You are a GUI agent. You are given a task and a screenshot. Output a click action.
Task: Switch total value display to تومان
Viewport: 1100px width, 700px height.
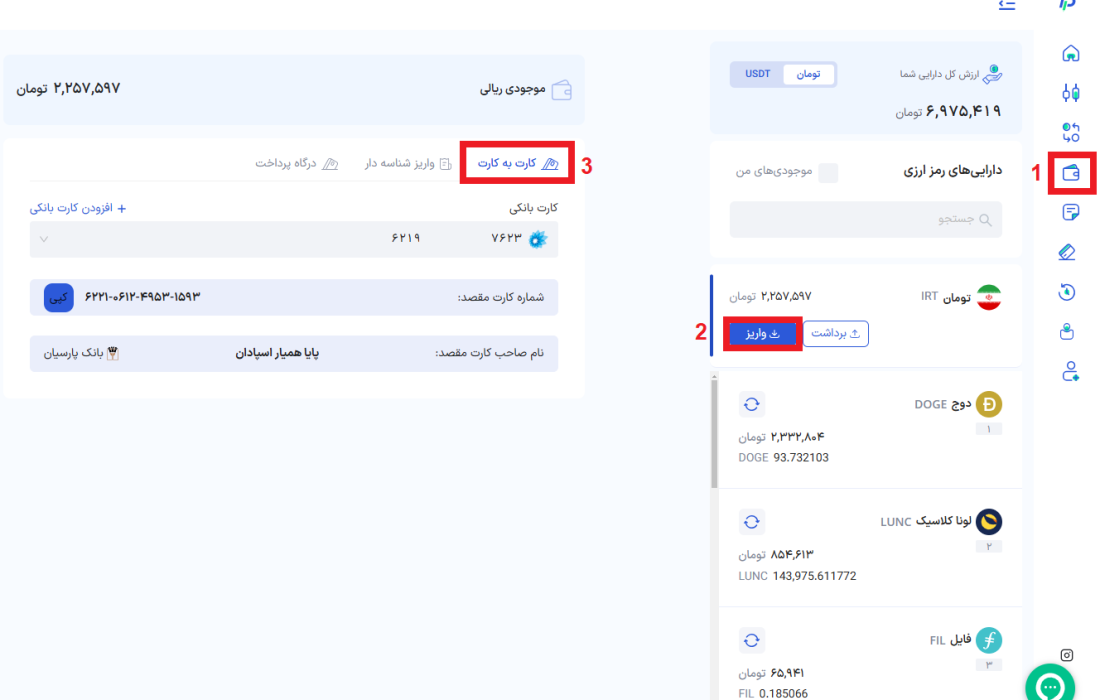(x=808, y=74)
